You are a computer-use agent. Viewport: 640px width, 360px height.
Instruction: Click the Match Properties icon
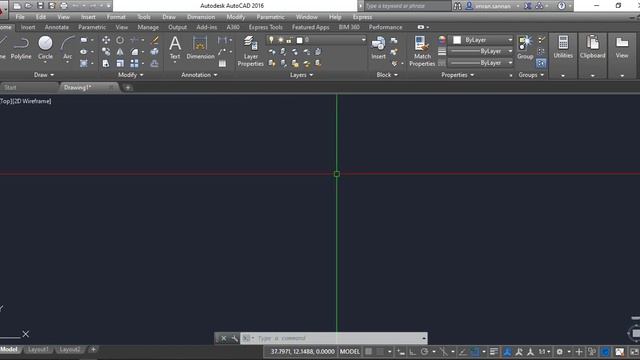click(422, 51)
